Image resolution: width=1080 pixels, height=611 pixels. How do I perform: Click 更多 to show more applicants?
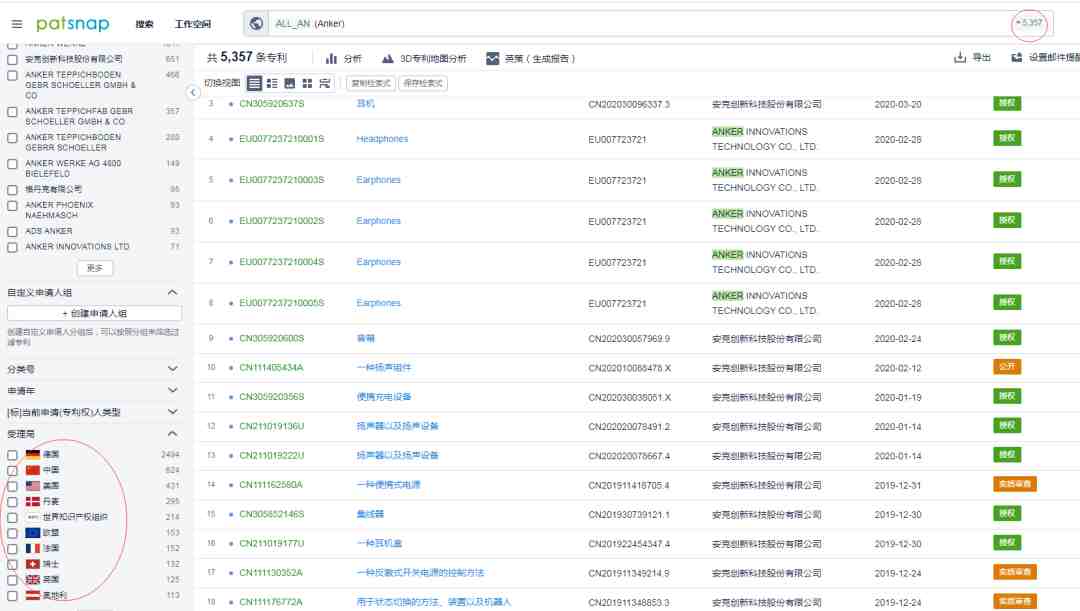click(x=95, y=268)
